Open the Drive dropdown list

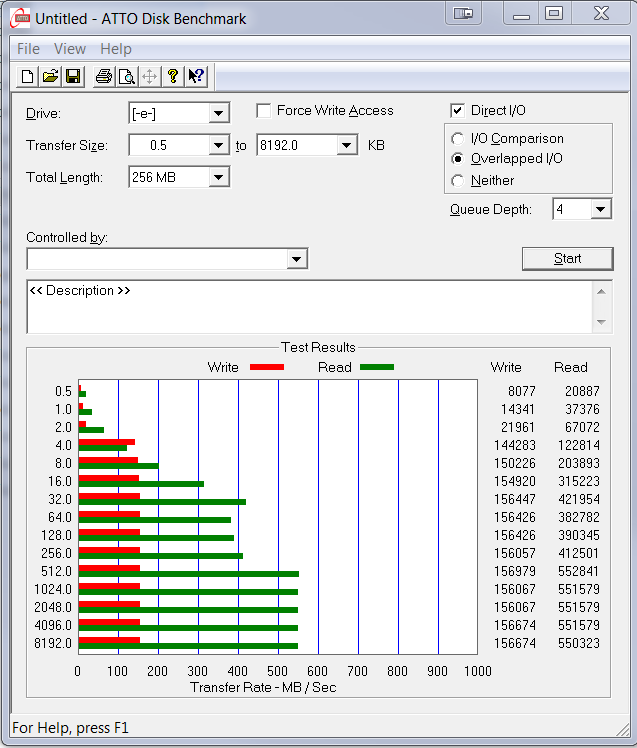219,113
